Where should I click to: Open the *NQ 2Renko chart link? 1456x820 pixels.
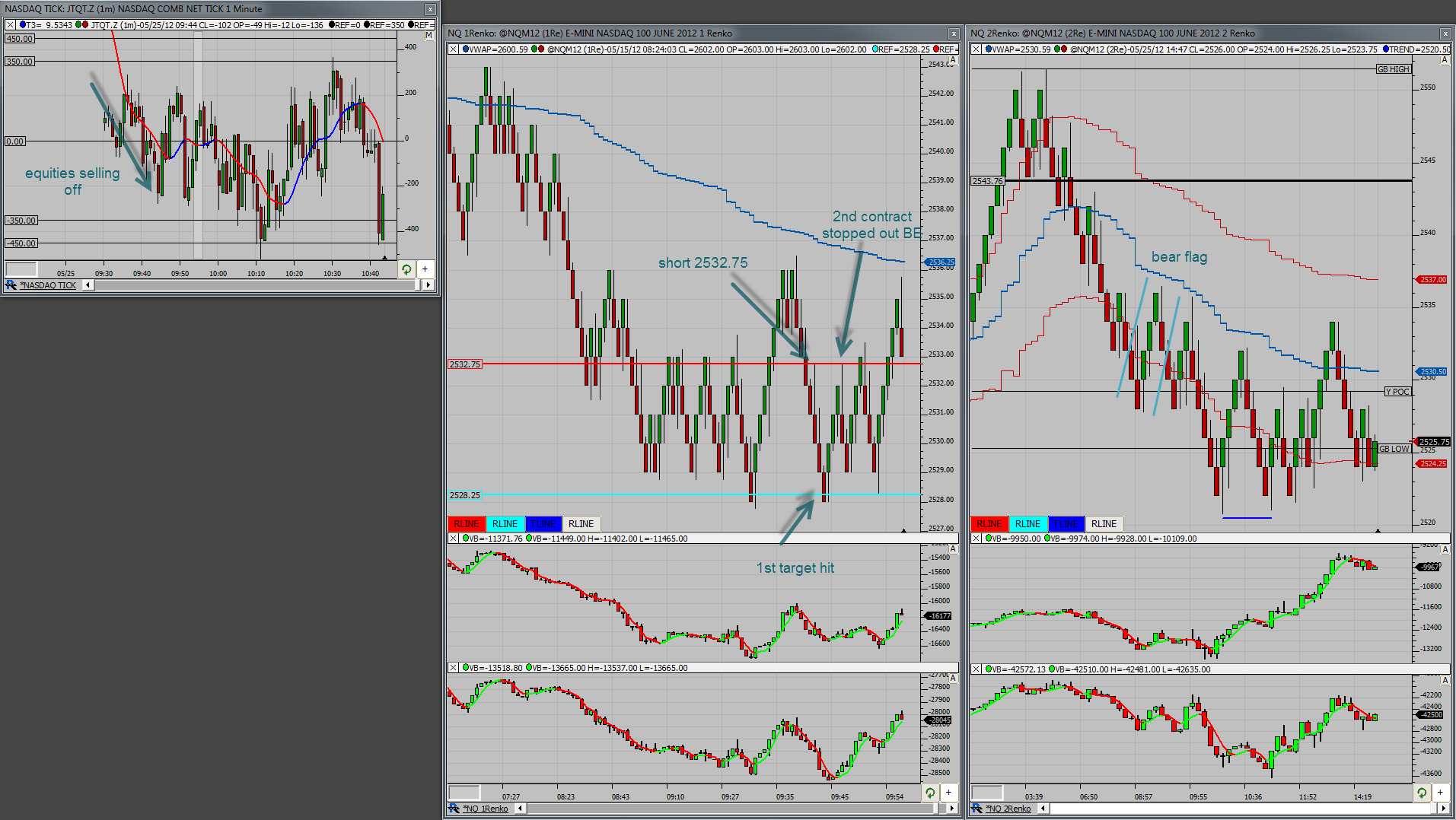pos(1008,809)
